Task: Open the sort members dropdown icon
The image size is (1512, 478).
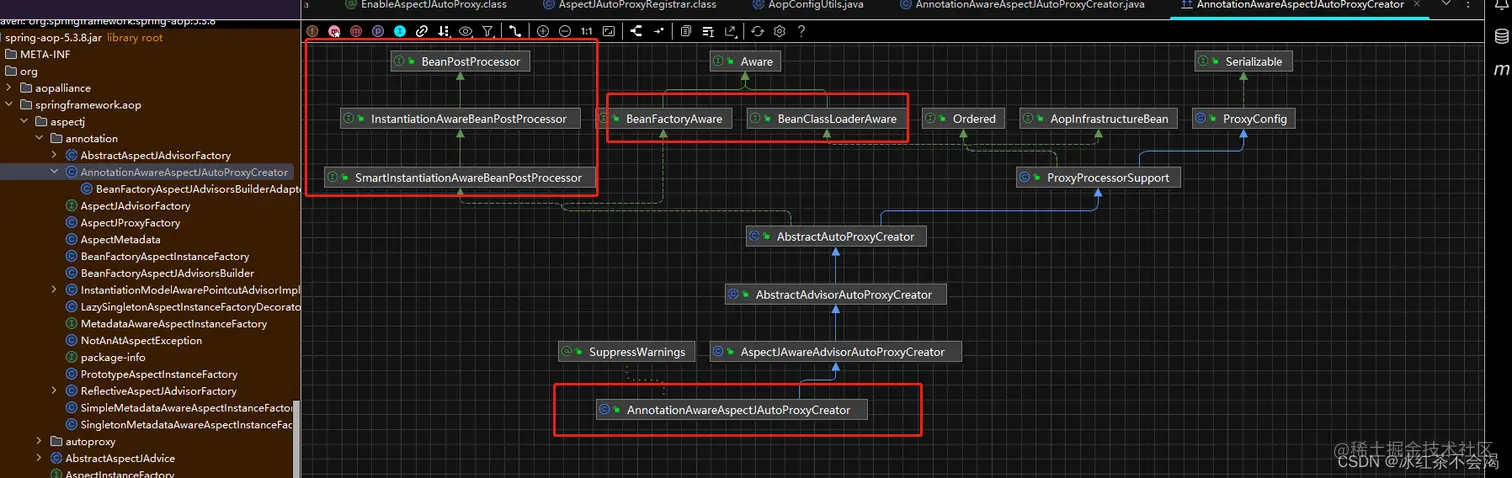Action: tap(444, 32)
